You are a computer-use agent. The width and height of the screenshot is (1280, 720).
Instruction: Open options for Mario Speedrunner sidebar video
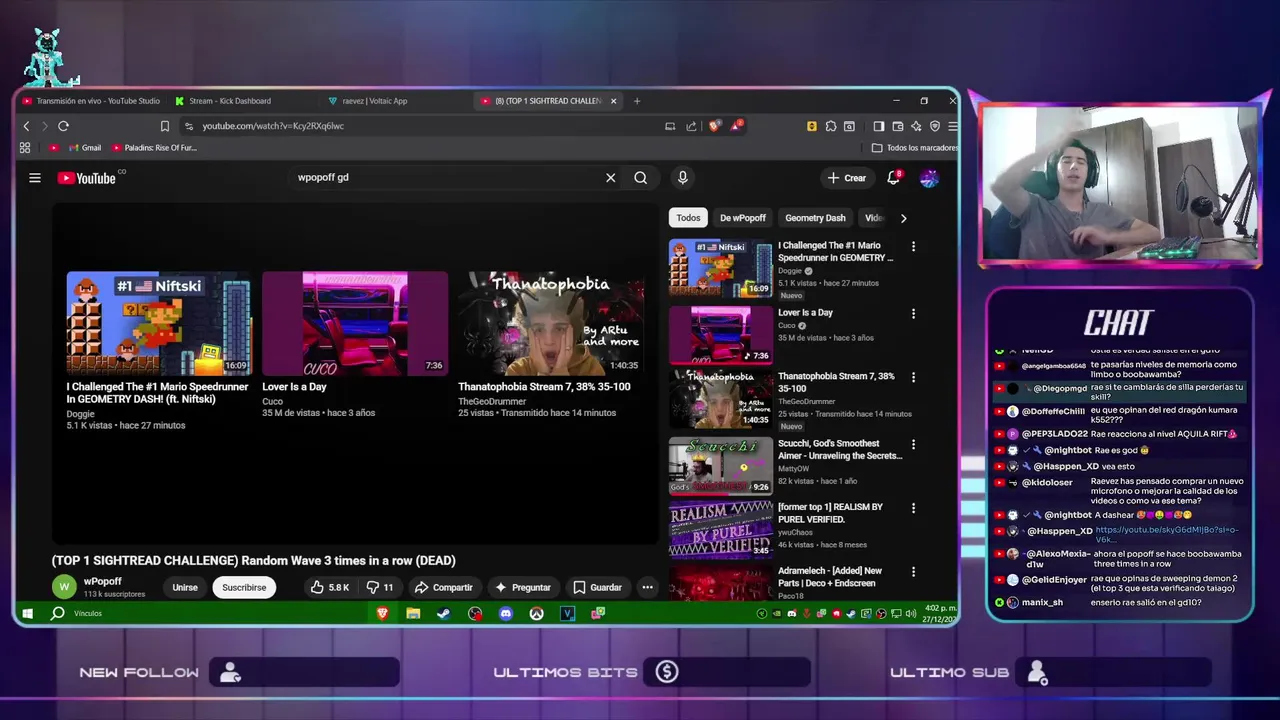pyautogui.click(x=913, y=246)
